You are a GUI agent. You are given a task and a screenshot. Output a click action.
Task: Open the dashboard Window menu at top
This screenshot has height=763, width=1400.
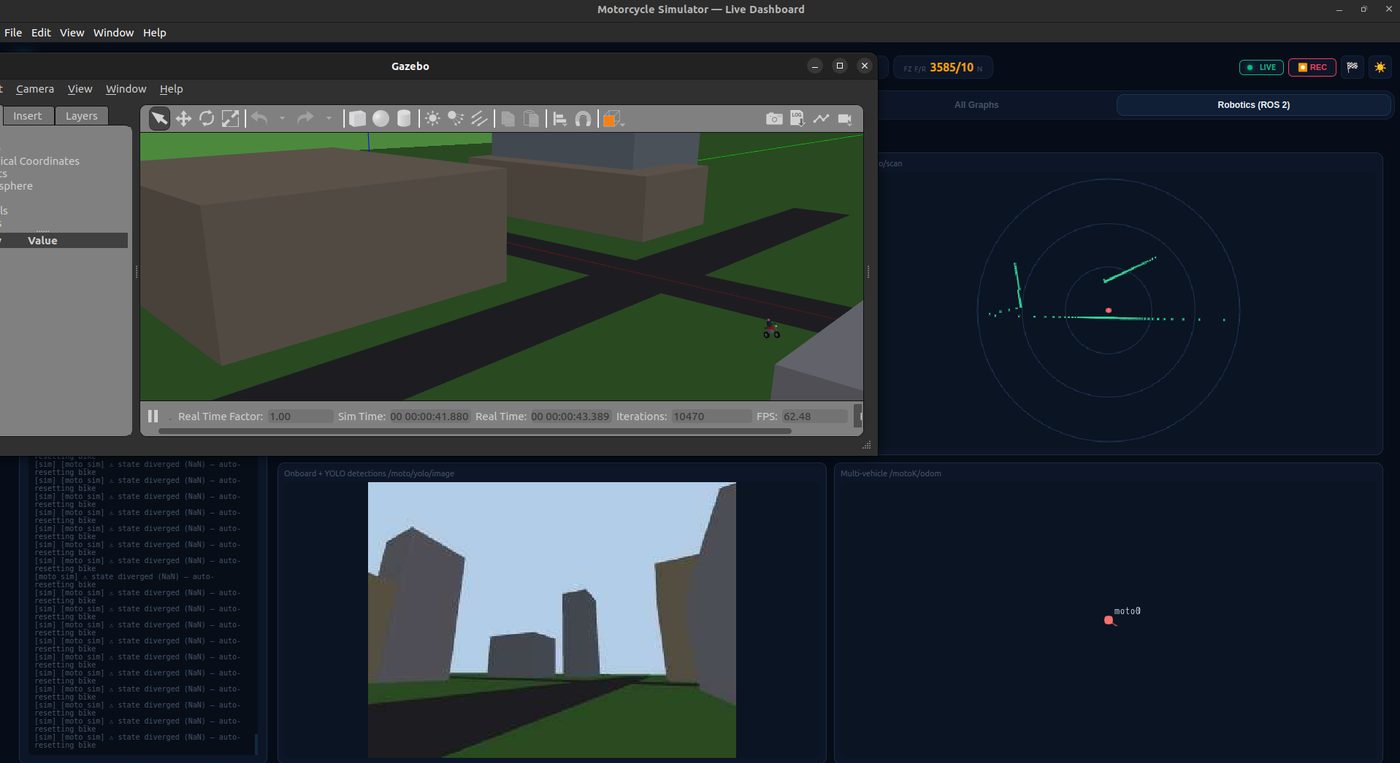(114, 33)
